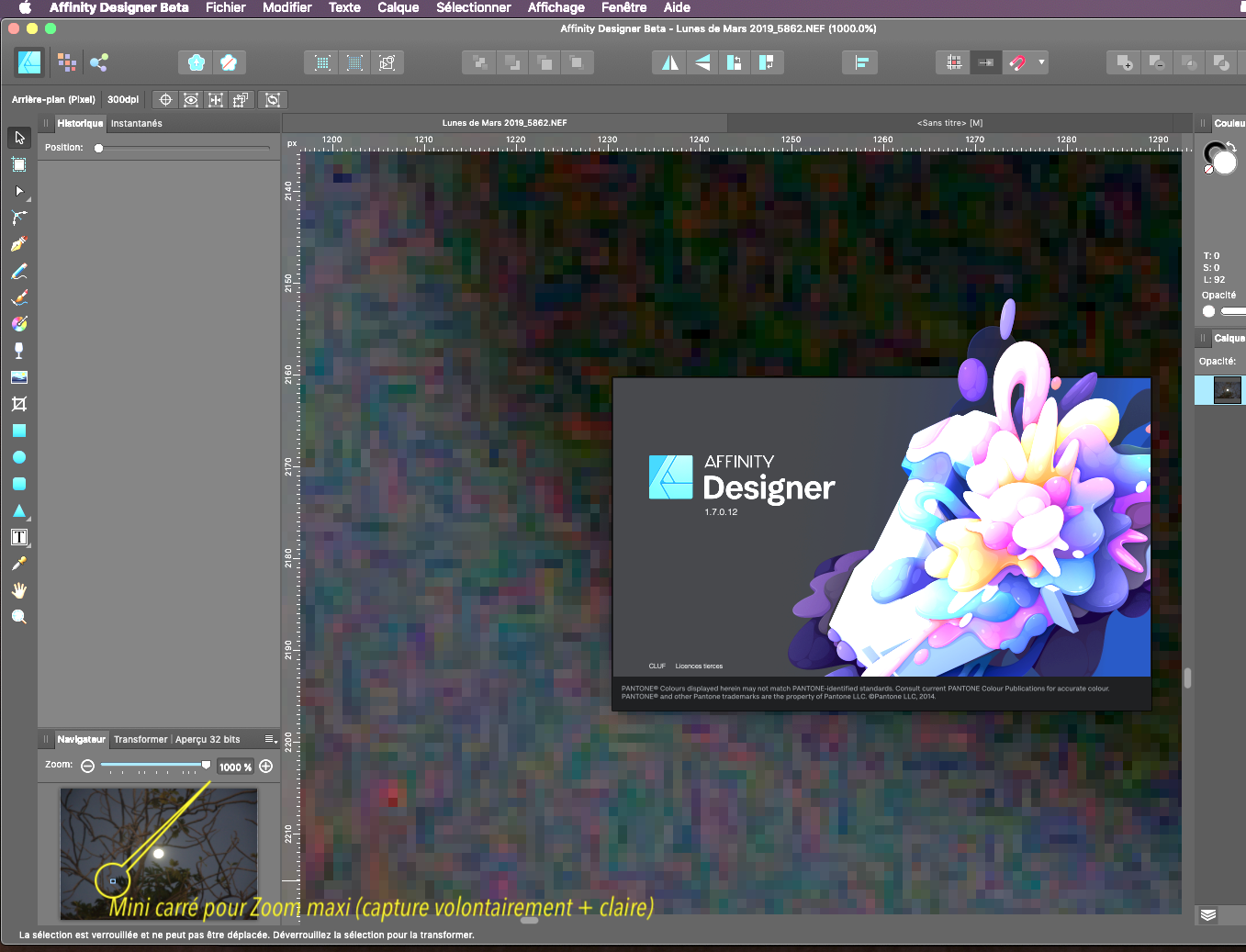Zoom out with minus button
The image size is (1246, 952).
point(87,766)
